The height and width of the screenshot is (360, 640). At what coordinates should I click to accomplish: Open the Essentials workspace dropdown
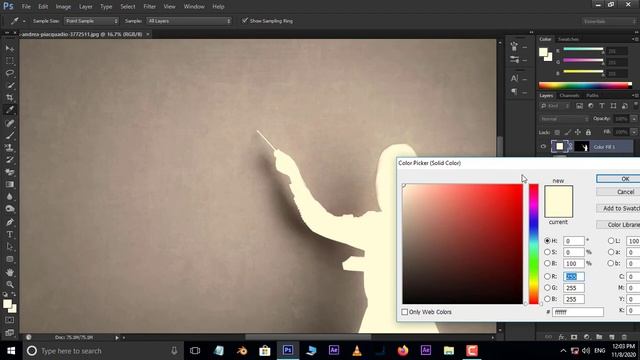click(x=610, y=21)
